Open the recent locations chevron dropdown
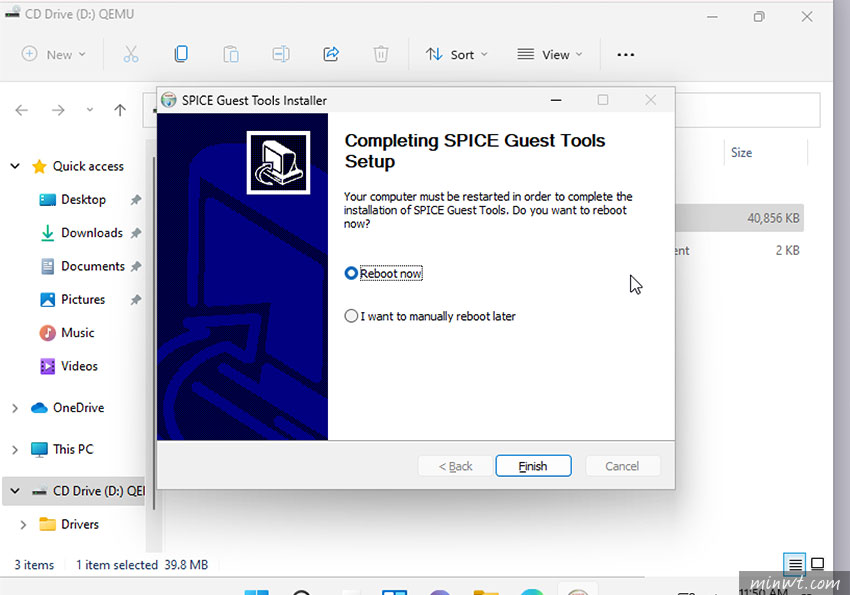The height and width of the screenshot is (595, 850). (89, 110)
